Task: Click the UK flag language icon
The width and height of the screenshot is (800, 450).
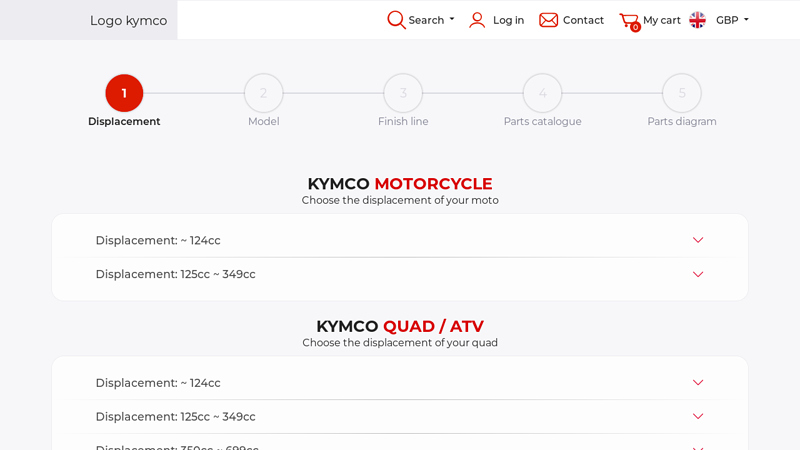Action: [x=697, y=20]
